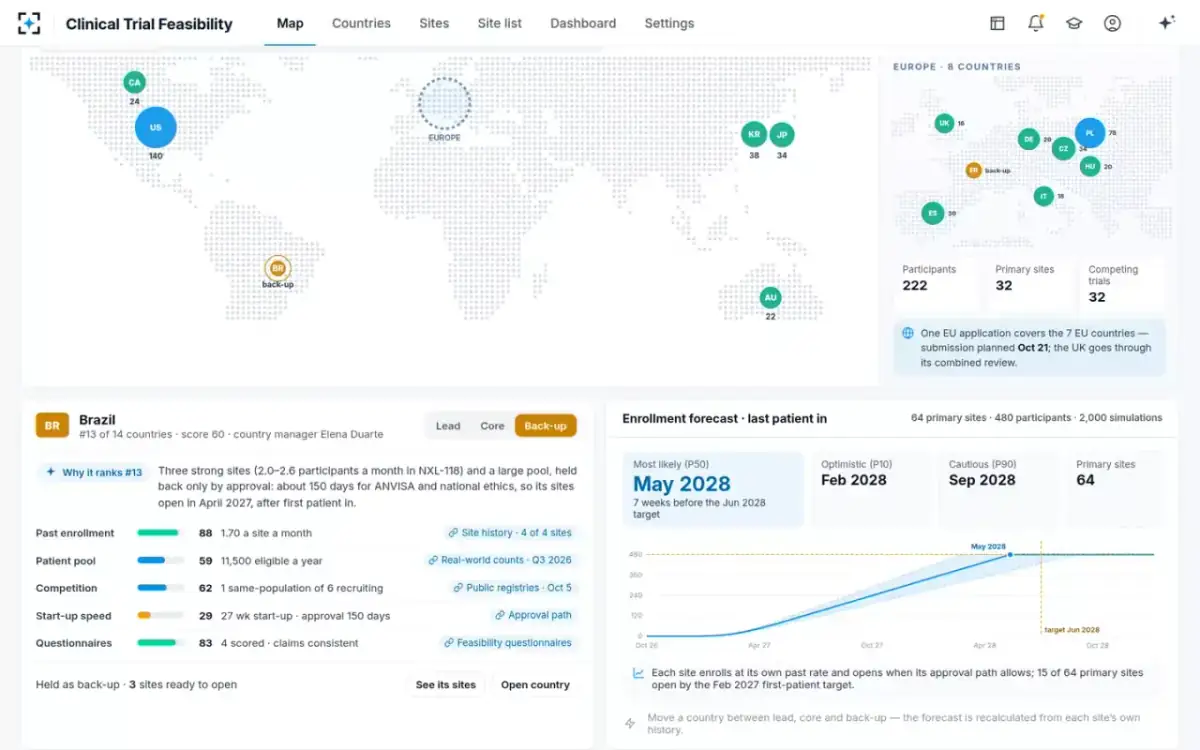
Task: Open the notifications bell
Action: 1035,23
